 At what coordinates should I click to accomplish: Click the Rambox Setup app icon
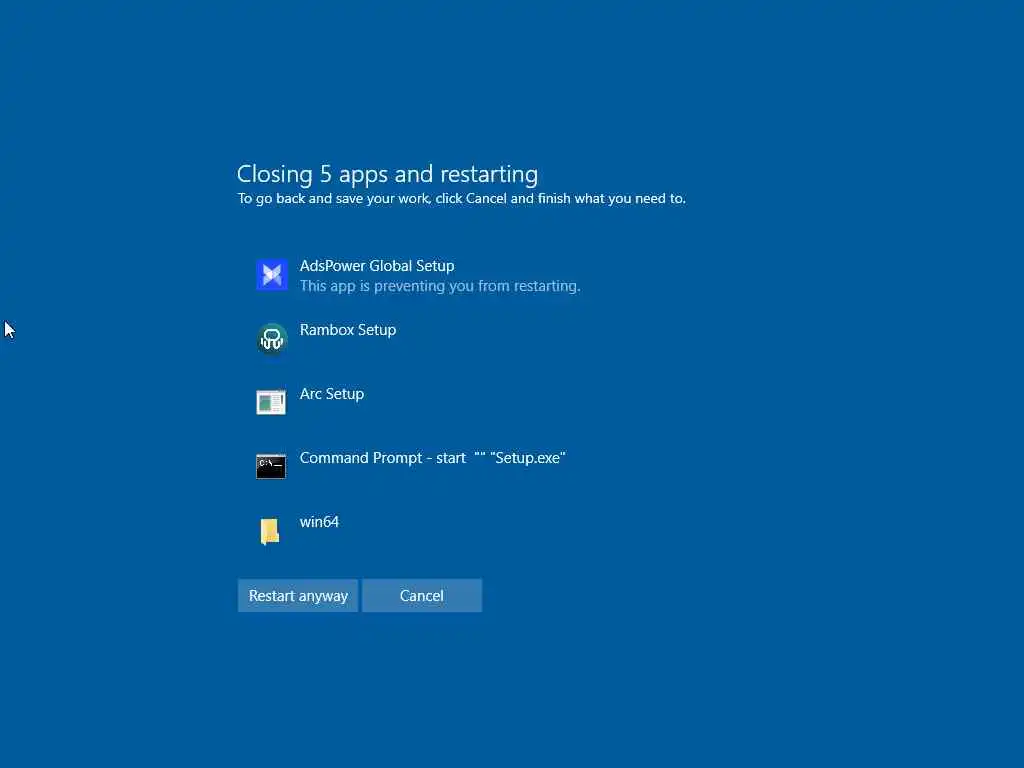[x=272, y=339]
